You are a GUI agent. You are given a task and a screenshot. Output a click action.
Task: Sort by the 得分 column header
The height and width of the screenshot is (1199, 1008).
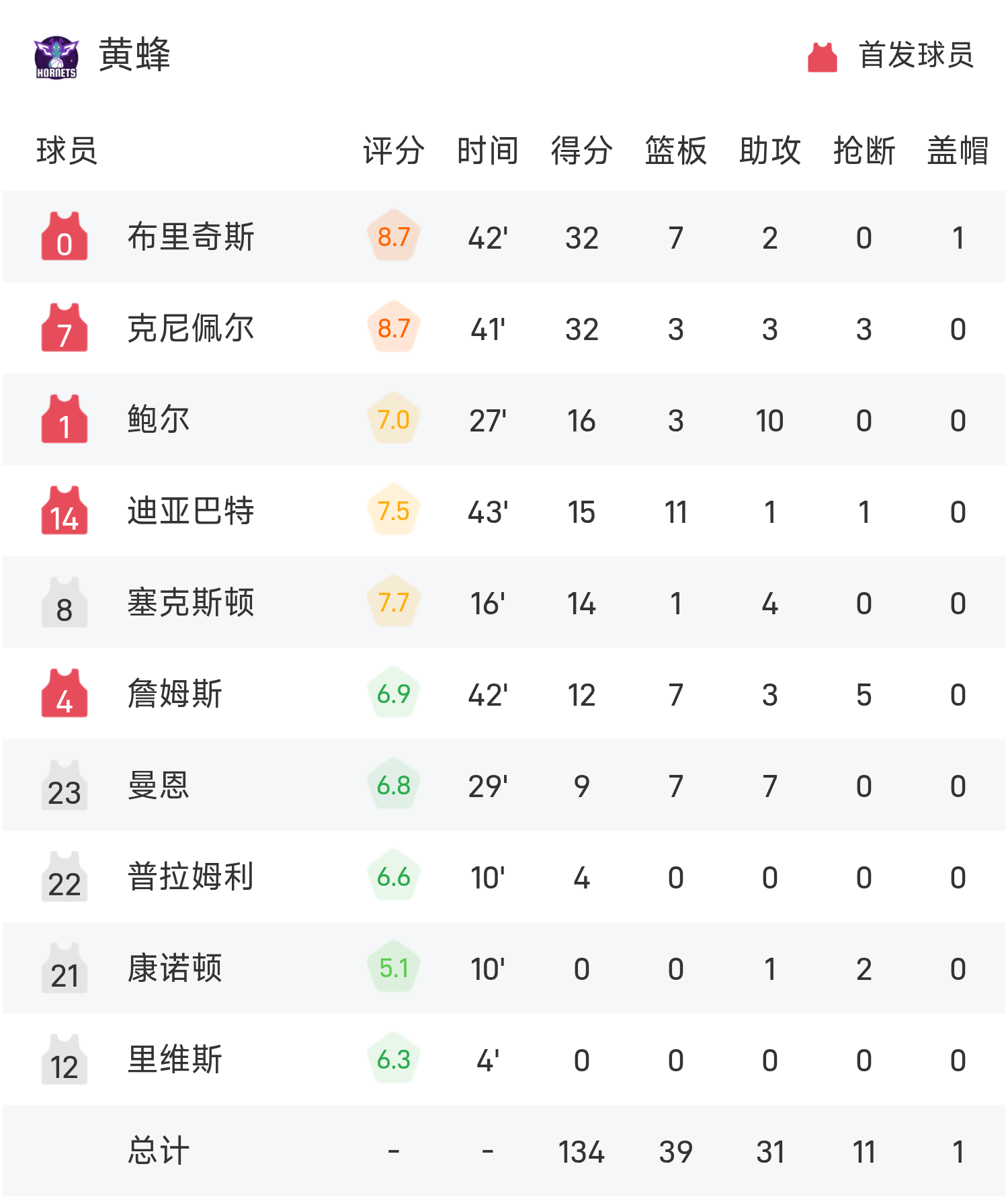click(581, 151)
